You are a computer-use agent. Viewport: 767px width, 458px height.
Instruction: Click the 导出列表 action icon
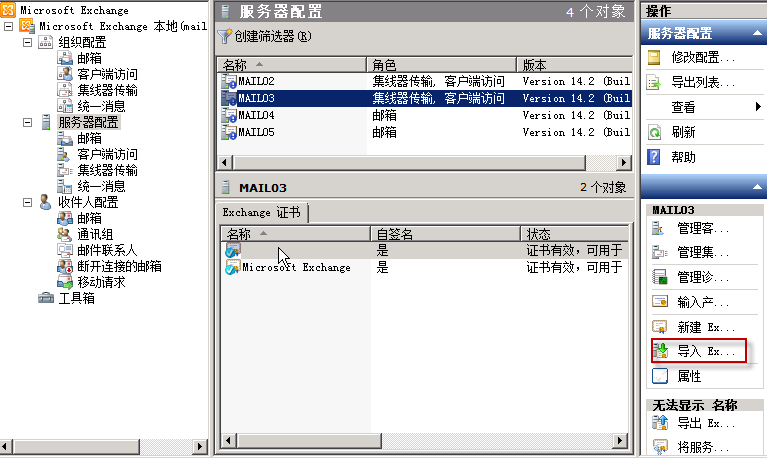pos(654,82)
